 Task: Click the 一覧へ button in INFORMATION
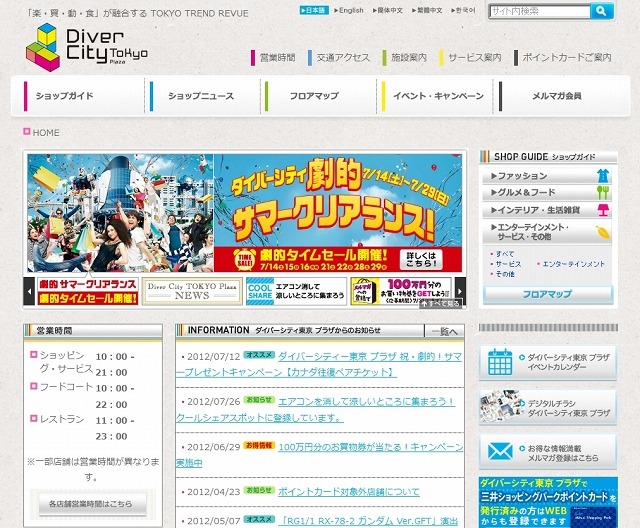tap(444, 331)
